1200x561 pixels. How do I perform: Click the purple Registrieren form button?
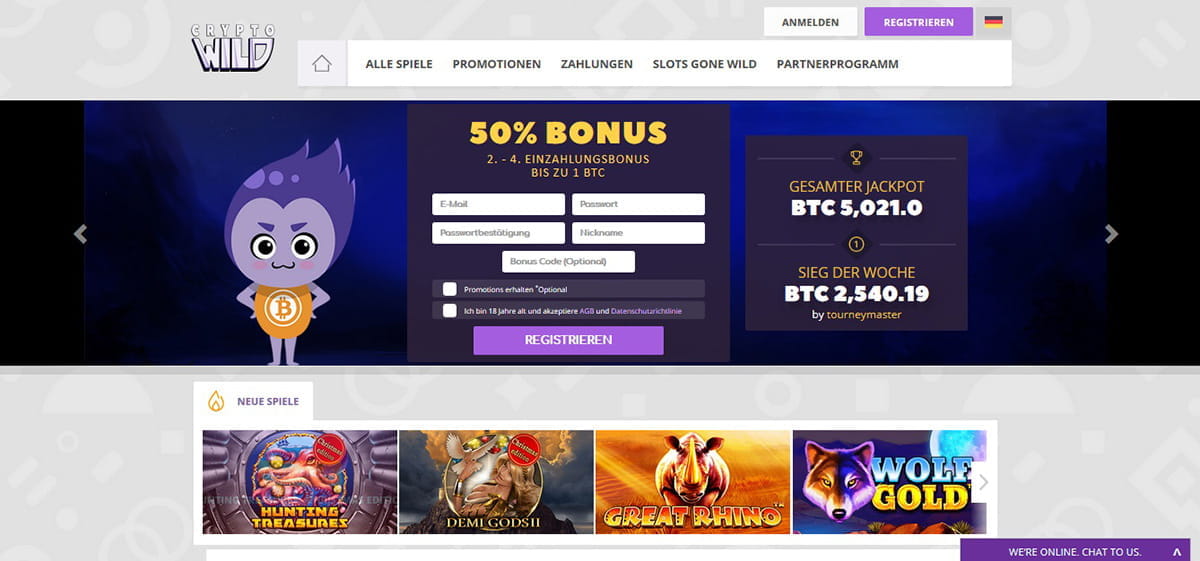coord(568,340)
